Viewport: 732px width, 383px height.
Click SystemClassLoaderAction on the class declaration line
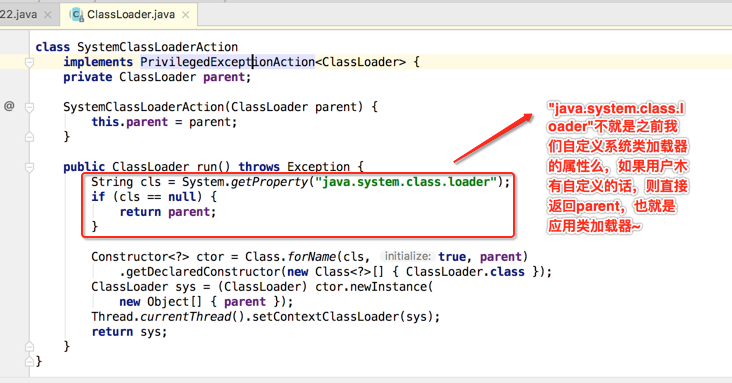point(157,47)
